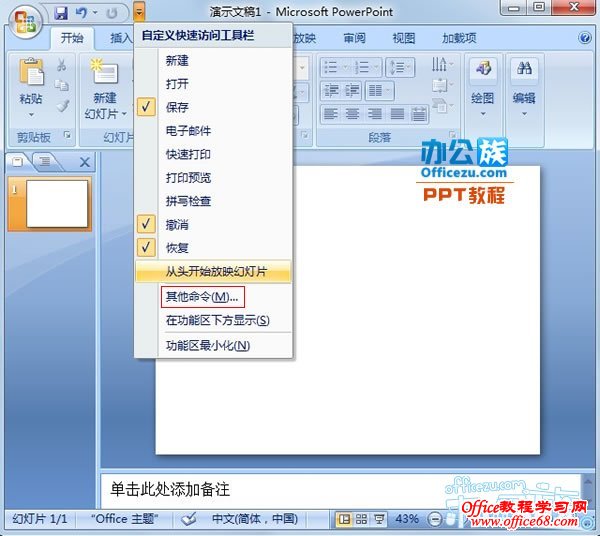
Task: Click the 43% zoom level
Action: (407, 519)
